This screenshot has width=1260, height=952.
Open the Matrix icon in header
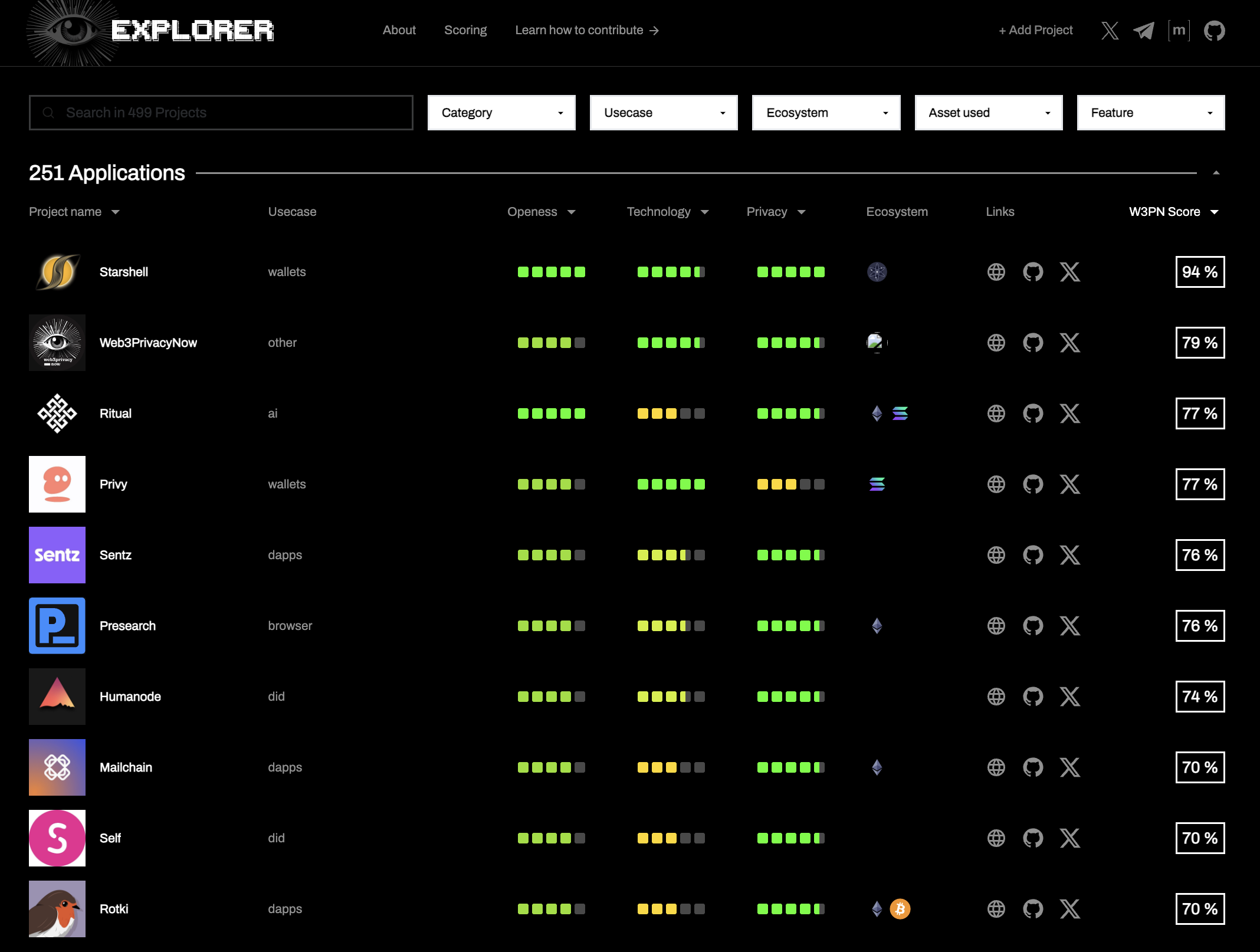click(x=1179, y=30)
